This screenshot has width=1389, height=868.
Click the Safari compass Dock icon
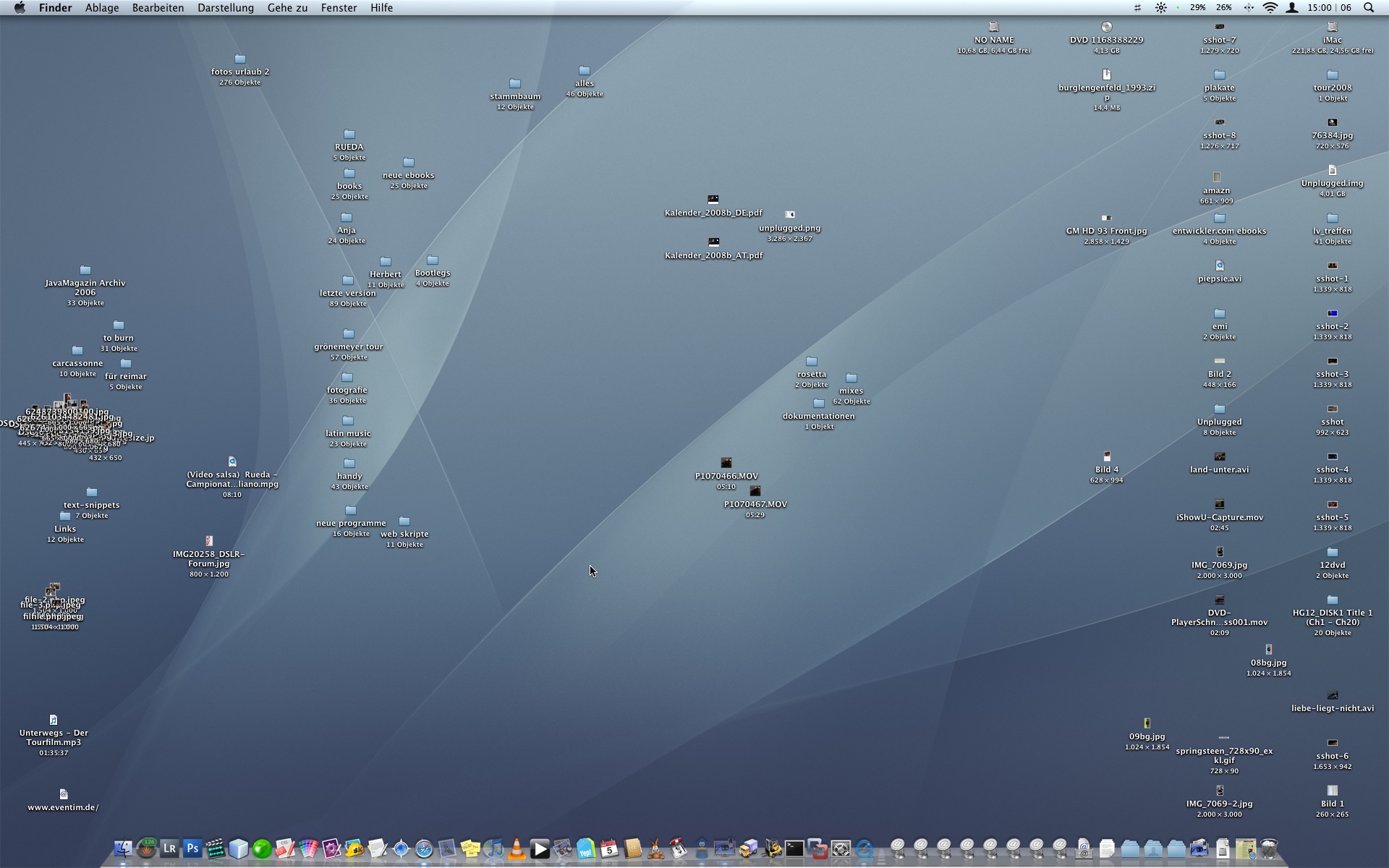click(424, 848)
